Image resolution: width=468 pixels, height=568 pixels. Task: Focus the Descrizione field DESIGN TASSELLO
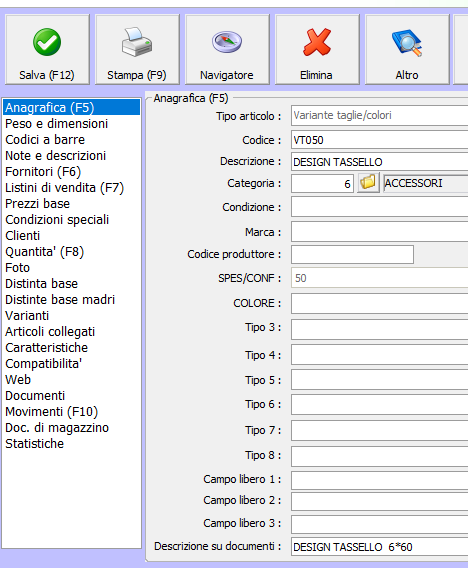click(x=380, y=162)
